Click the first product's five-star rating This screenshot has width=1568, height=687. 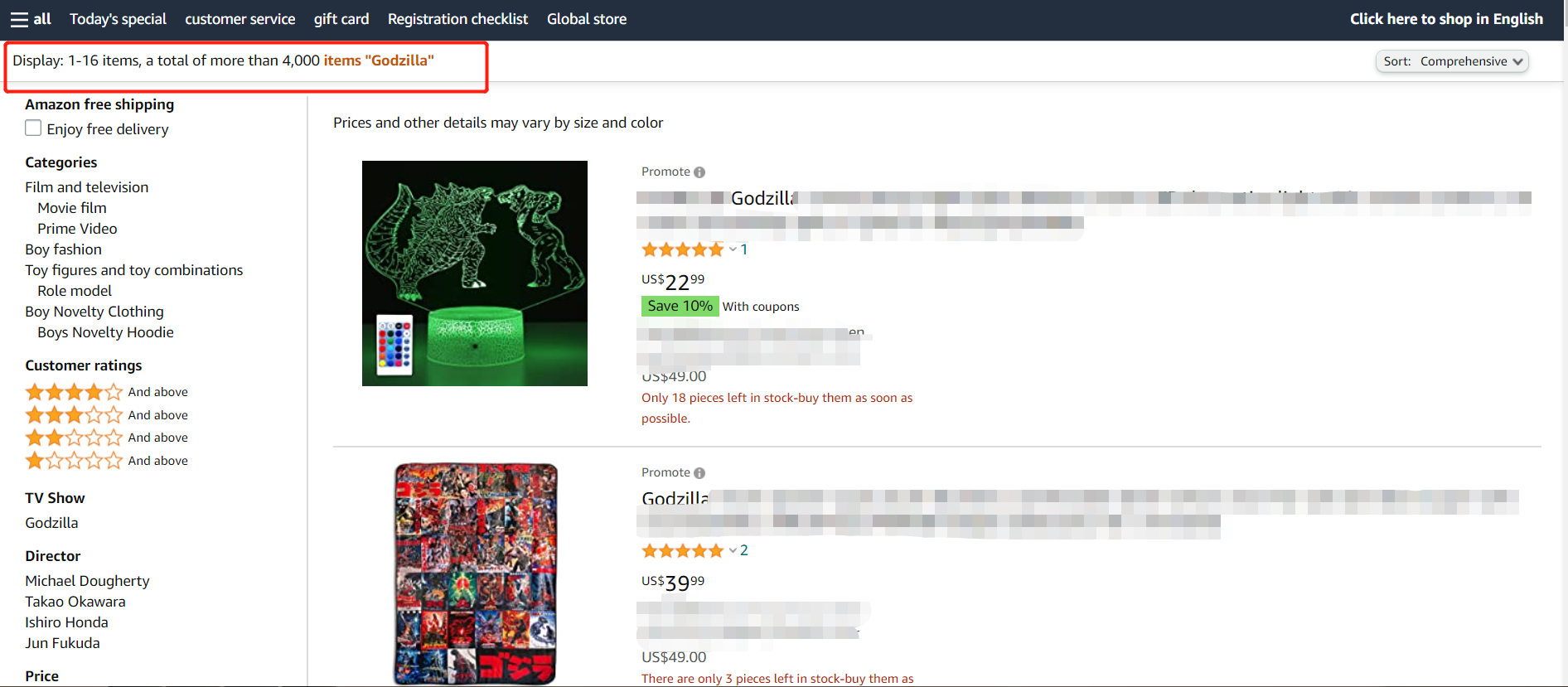pos(683,249)
